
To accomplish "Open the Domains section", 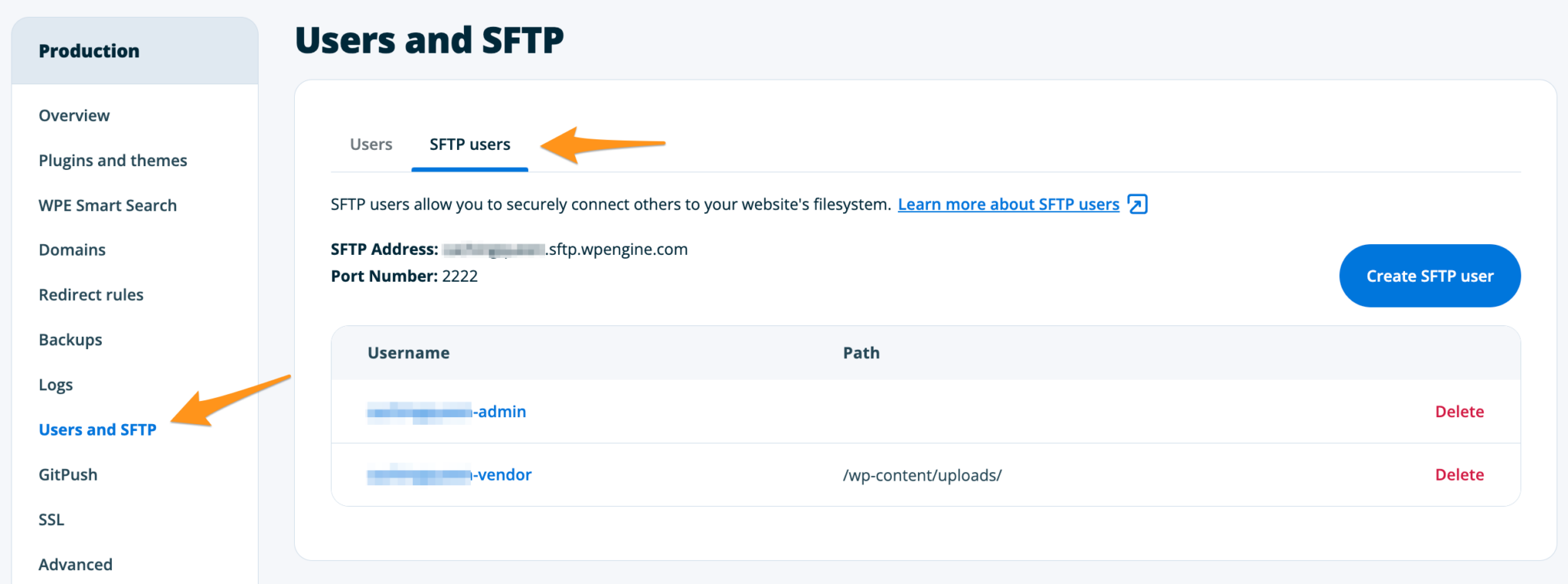I will (x=72, y=250).
